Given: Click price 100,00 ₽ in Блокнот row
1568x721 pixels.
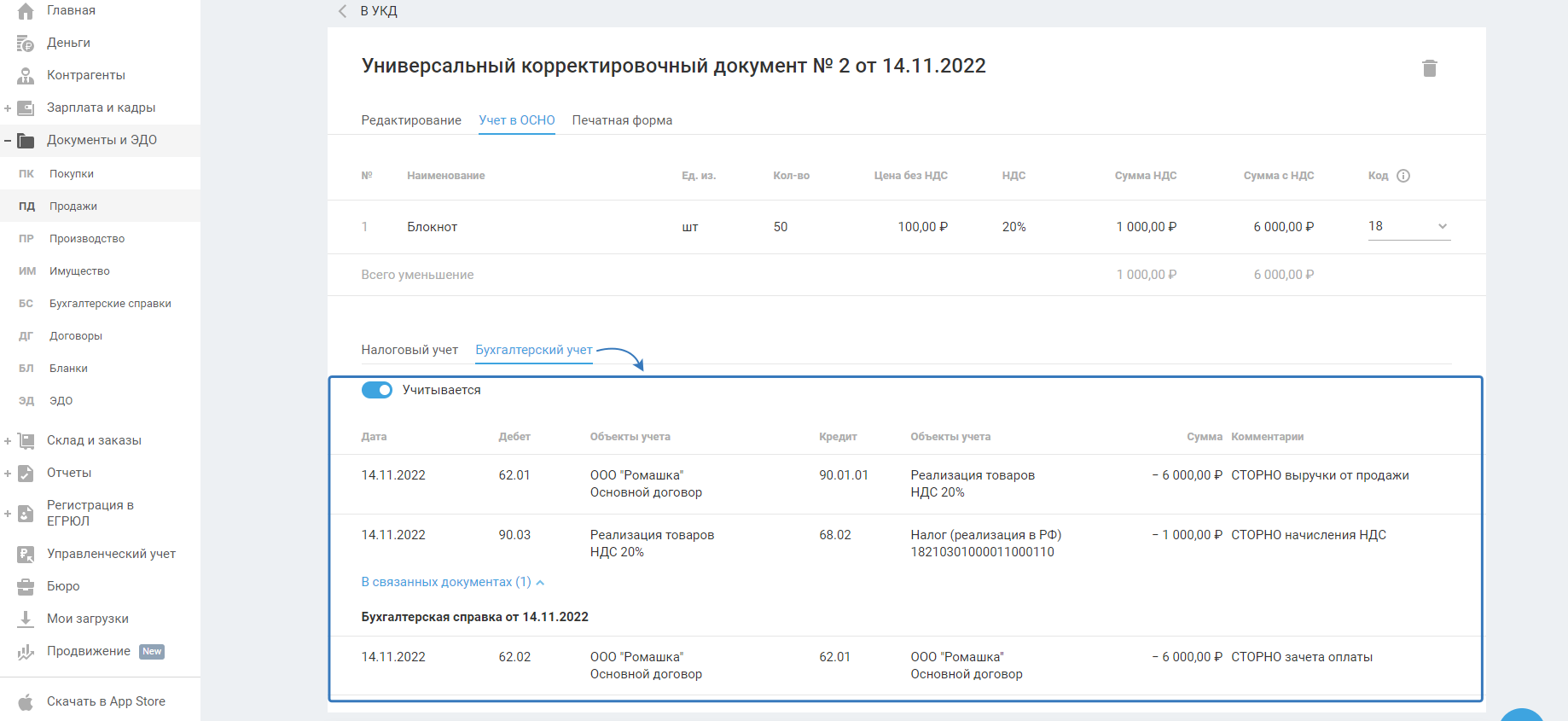Looking at the screenshot, I should [923, 227].
